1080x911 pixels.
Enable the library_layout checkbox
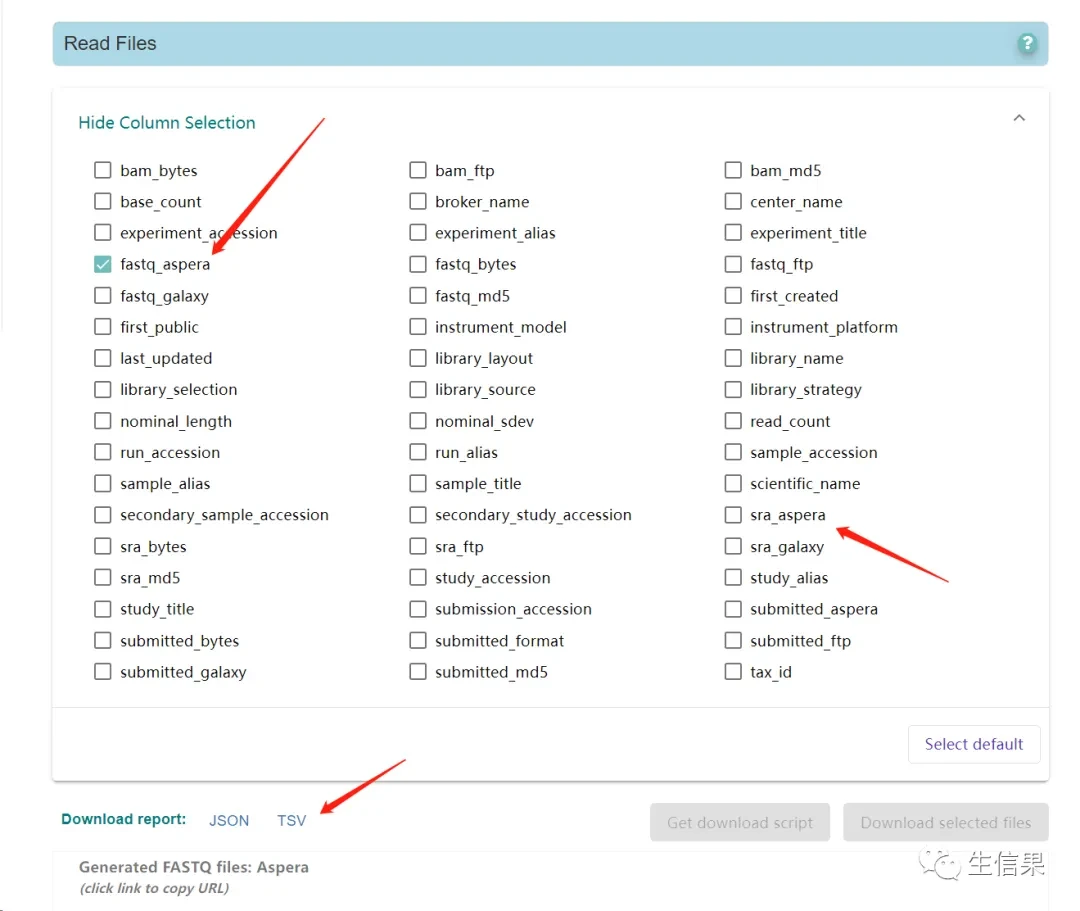coord(418,358)
